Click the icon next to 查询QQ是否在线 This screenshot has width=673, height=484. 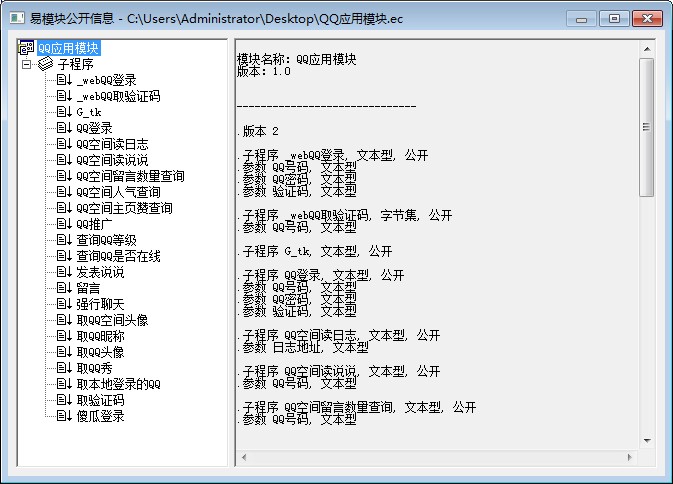pyautogui.click(x=64, y=256)
